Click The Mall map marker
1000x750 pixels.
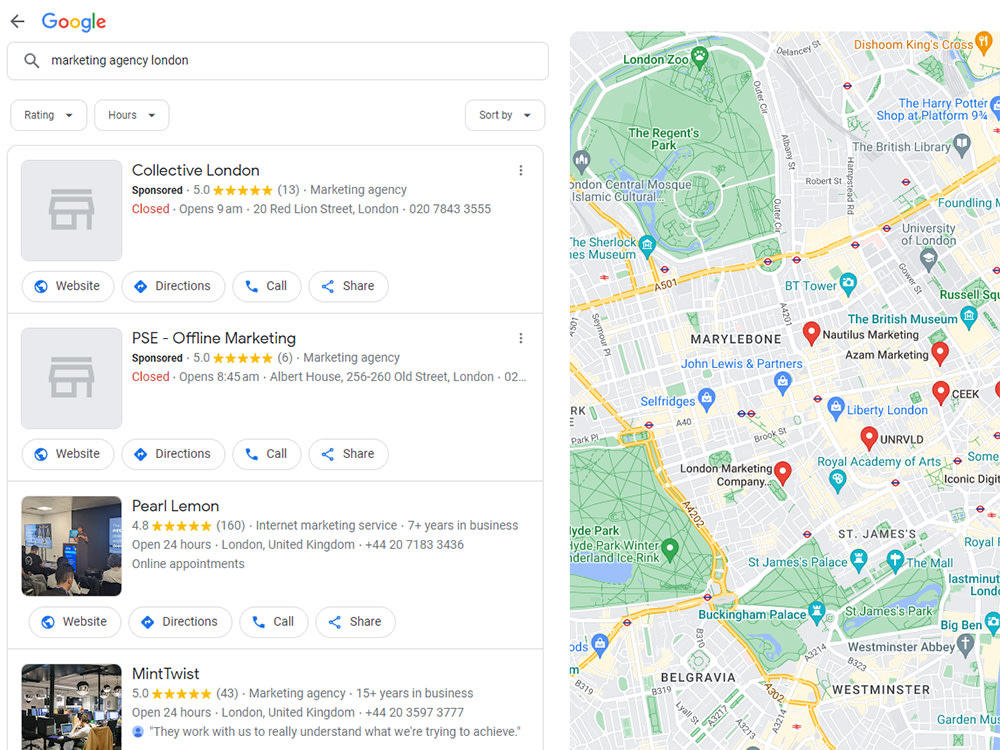click(x=895, y=561)
